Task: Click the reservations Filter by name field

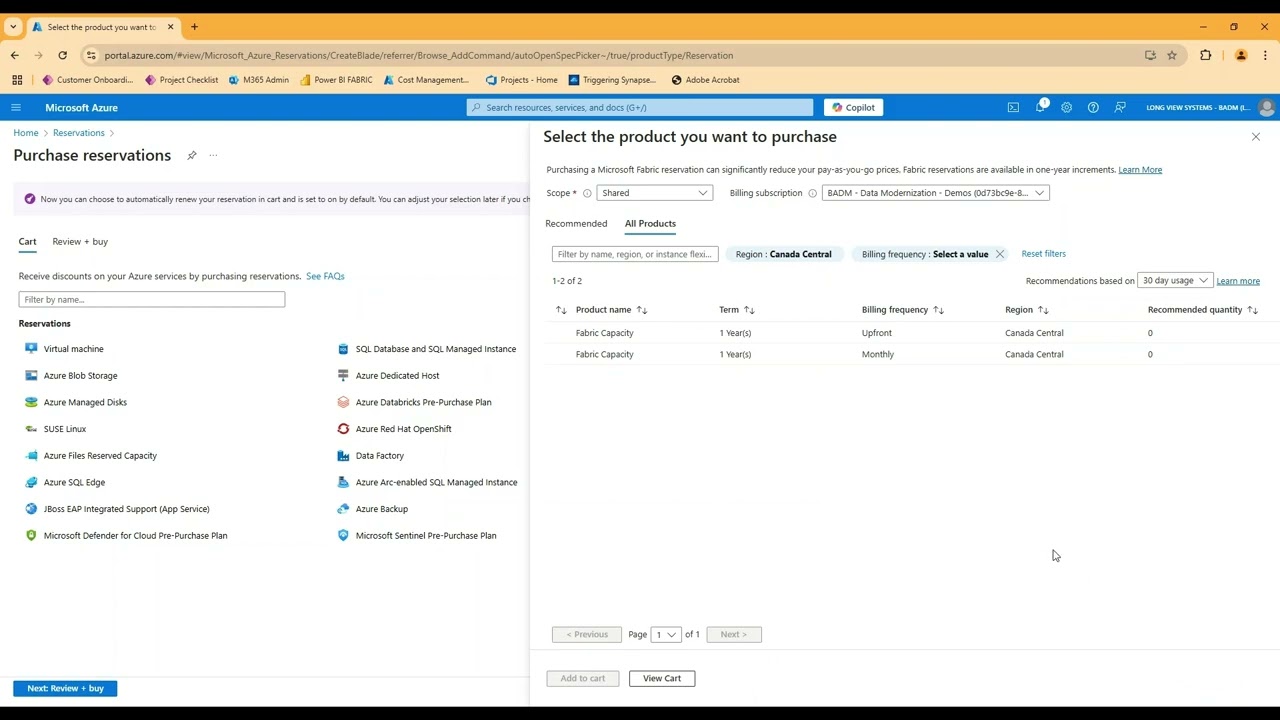Action: [x=152, y=300]
